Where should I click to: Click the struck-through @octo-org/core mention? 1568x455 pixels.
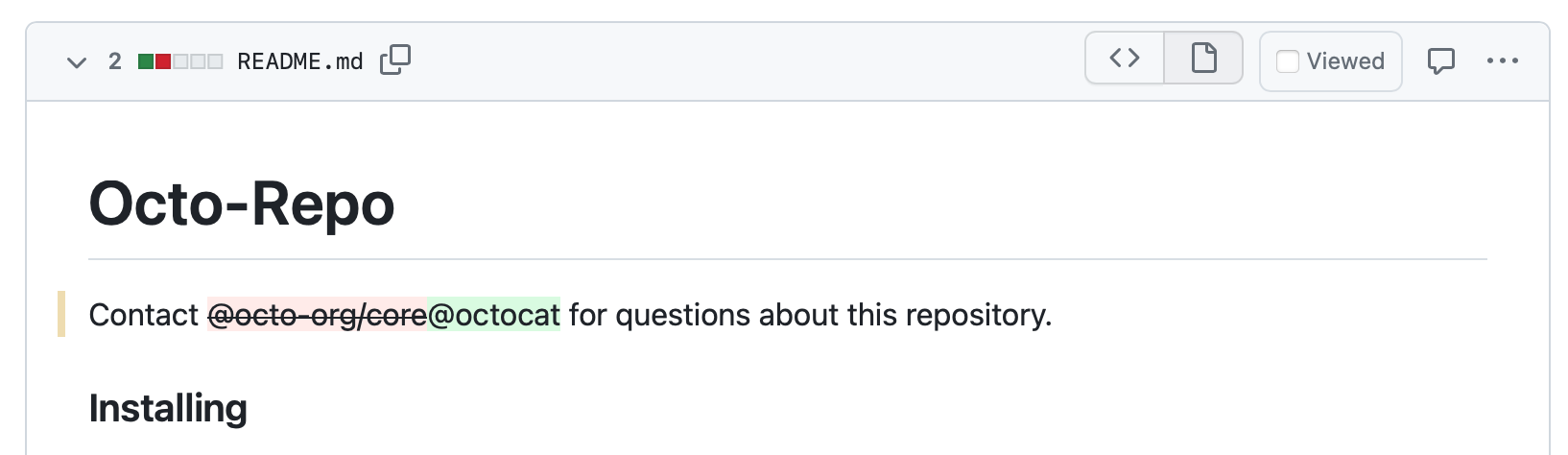pyautogui.click(x=318, y=315)
